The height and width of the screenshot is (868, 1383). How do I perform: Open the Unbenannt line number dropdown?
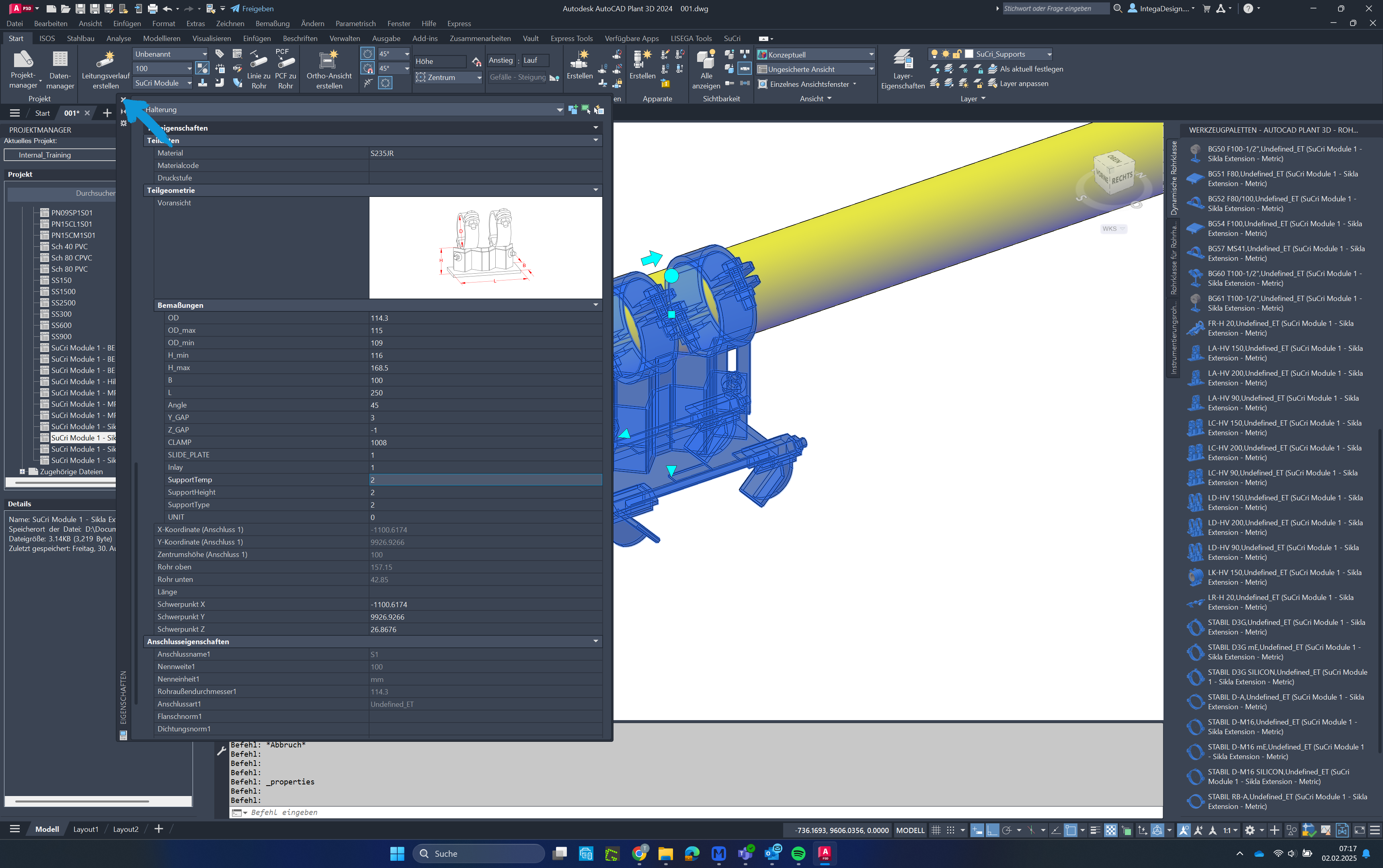pyautogui.click(x=170, y=54)
